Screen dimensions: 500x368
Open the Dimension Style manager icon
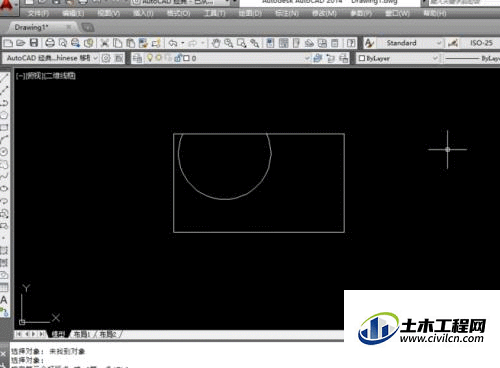pyautogui.click(x=452, y=43)
